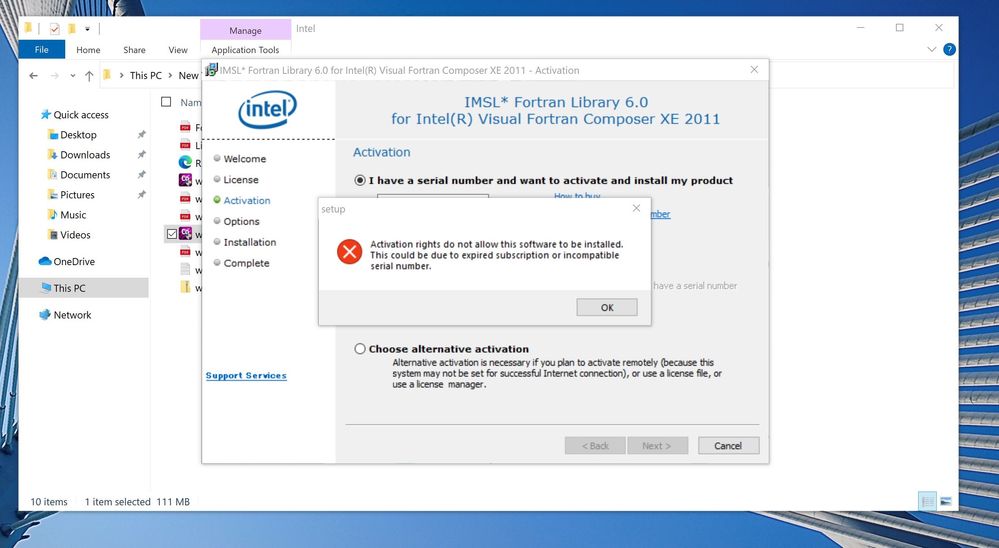Image resolution: width=999 pixels, height=548 pixels.
Task: Select the zipped folder icon in the file list
Action: pos(185,287)
